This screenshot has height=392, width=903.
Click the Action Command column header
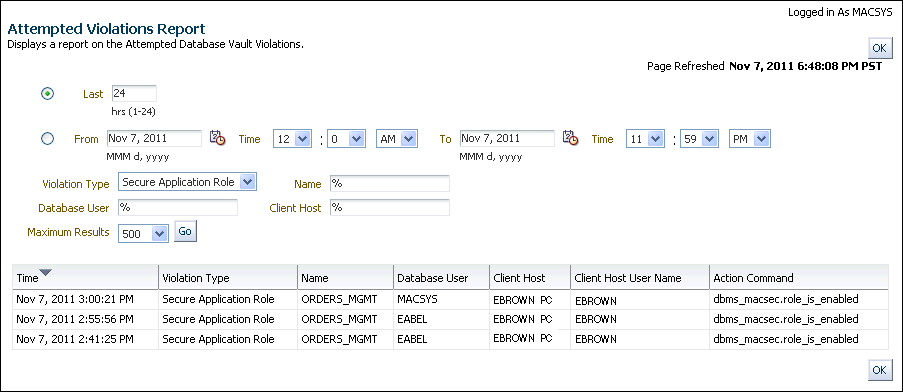coord(799,277)
